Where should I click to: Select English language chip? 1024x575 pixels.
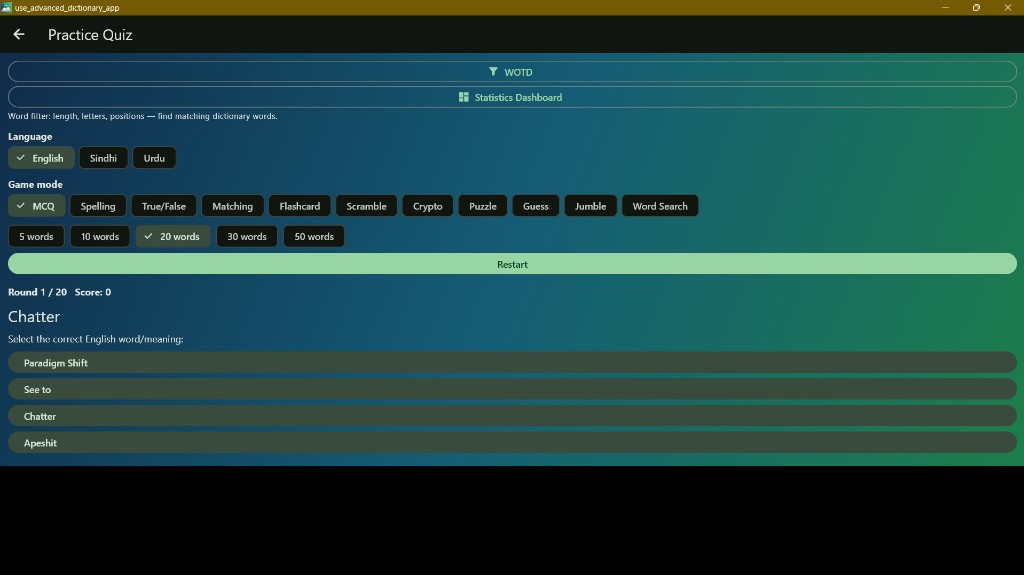(41, 158)
